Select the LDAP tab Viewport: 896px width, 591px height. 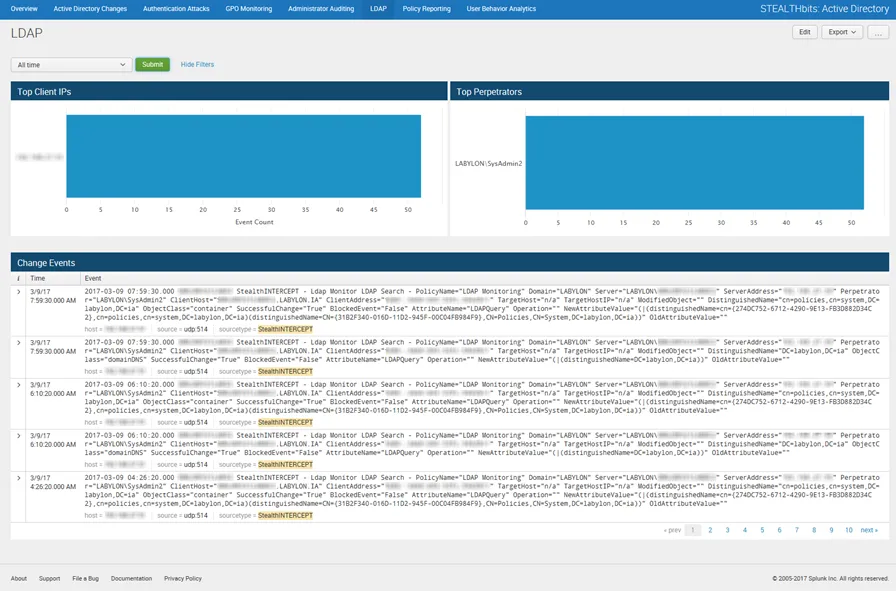pyautogui.click(x=378, y=9)
